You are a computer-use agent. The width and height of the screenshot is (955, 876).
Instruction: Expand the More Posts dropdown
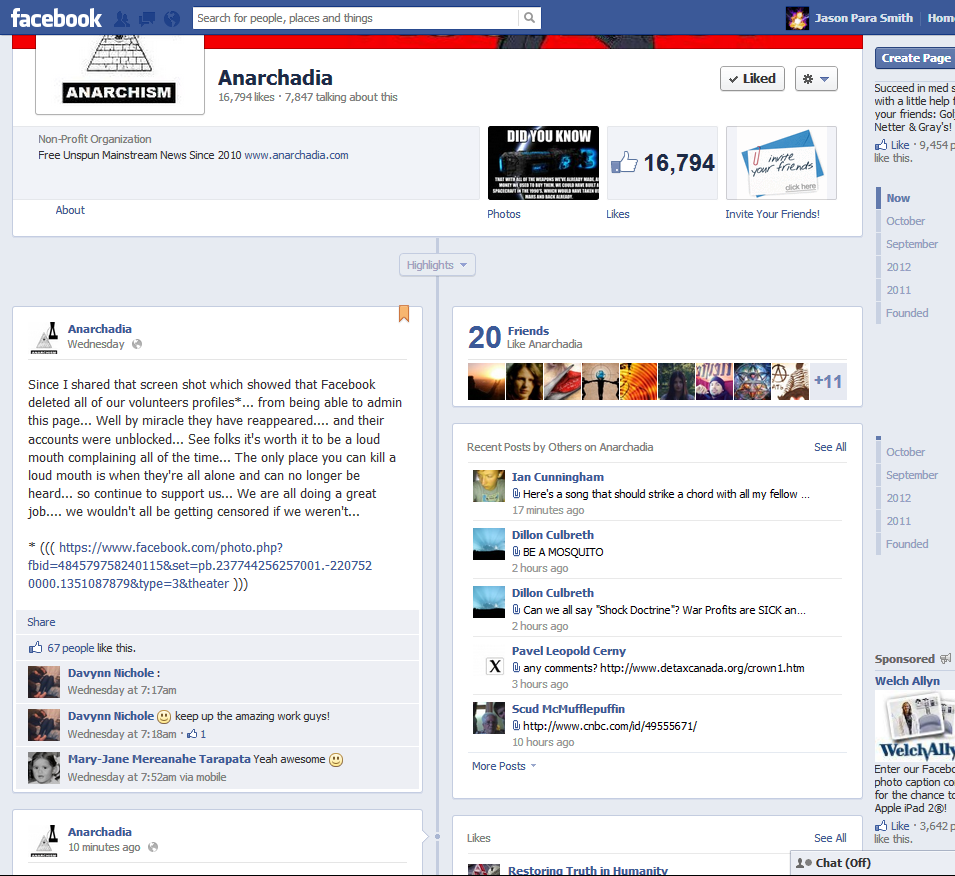(x=504, y=766)
